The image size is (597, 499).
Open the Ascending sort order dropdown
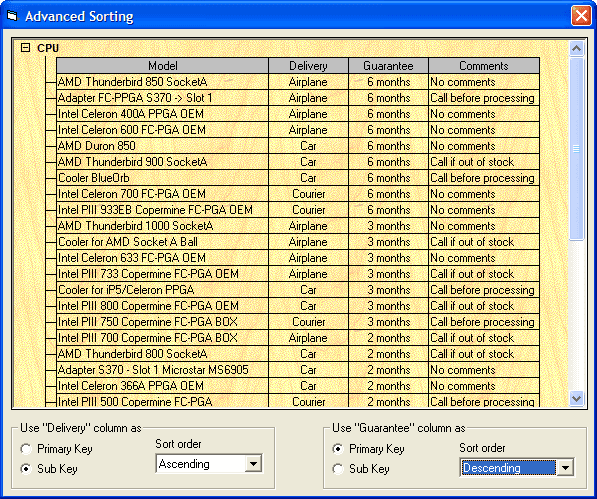(x=253, y=464)
